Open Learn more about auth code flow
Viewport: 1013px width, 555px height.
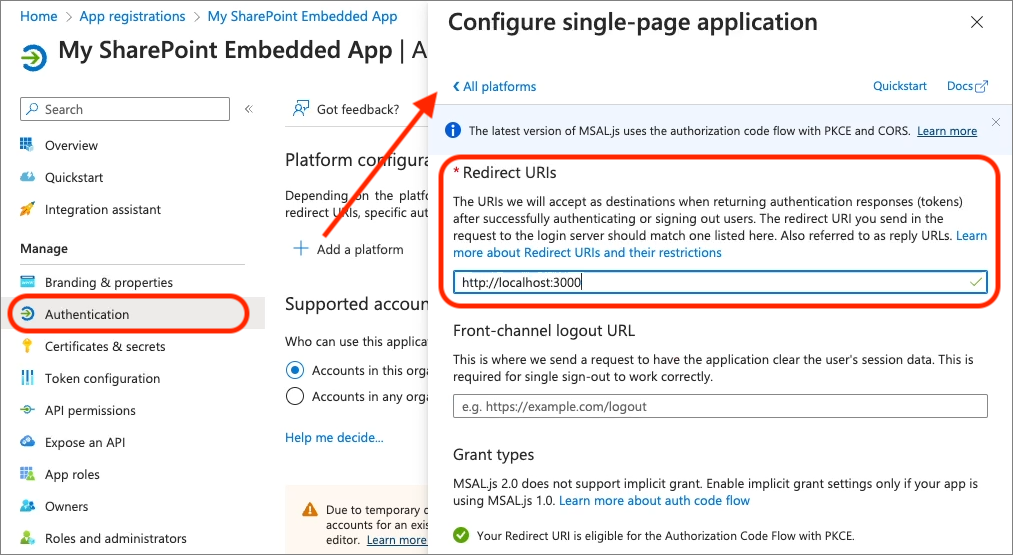click(654, 501)
